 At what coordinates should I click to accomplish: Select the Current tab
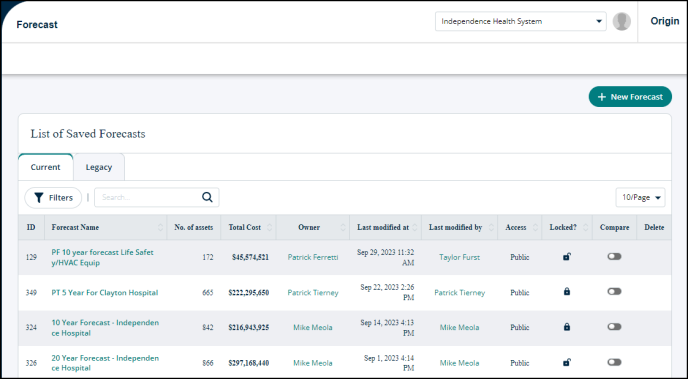tap(46, 167)
